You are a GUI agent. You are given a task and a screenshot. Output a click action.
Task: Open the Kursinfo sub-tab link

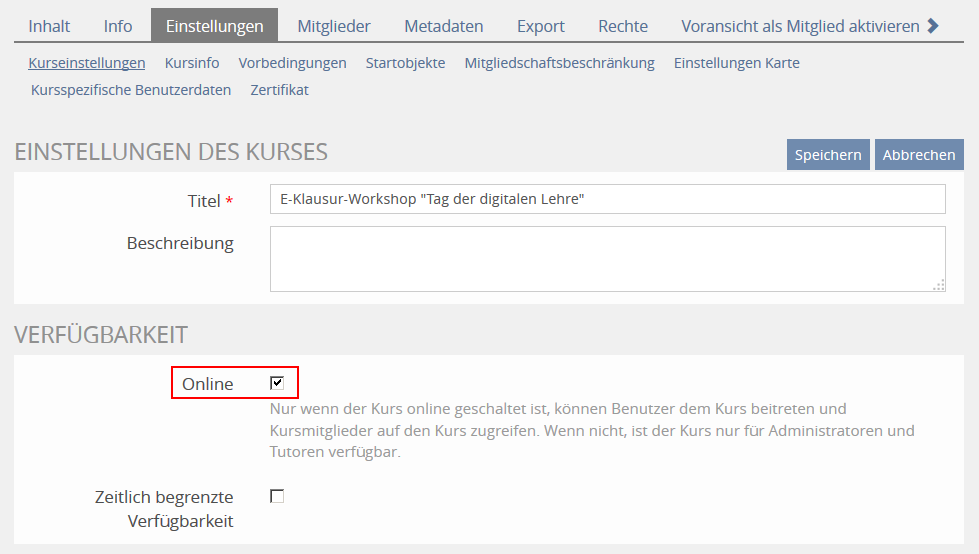(192, 63)
